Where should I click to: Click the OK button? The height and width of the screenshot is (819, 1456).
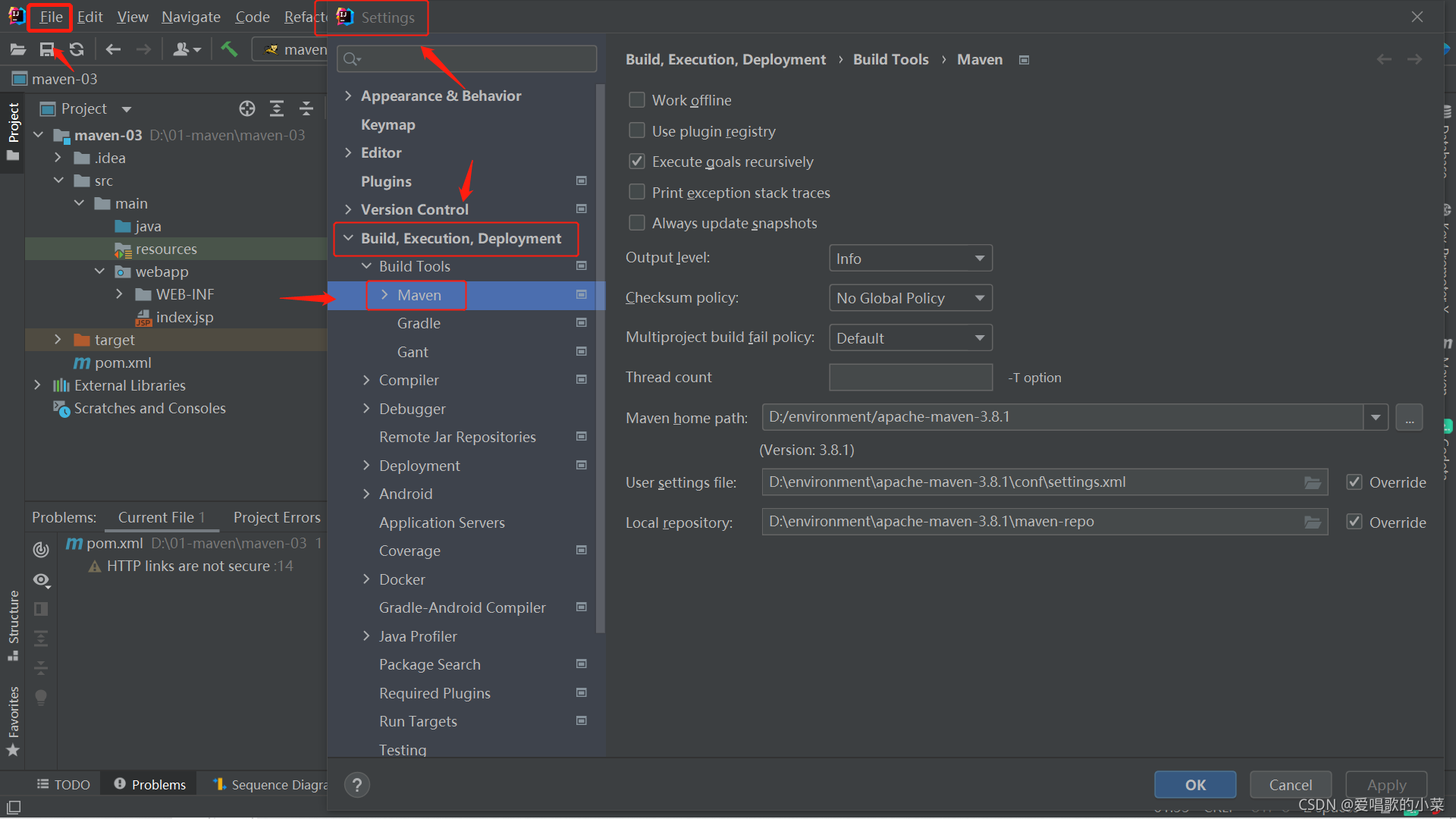click(x=1195, y=785)
